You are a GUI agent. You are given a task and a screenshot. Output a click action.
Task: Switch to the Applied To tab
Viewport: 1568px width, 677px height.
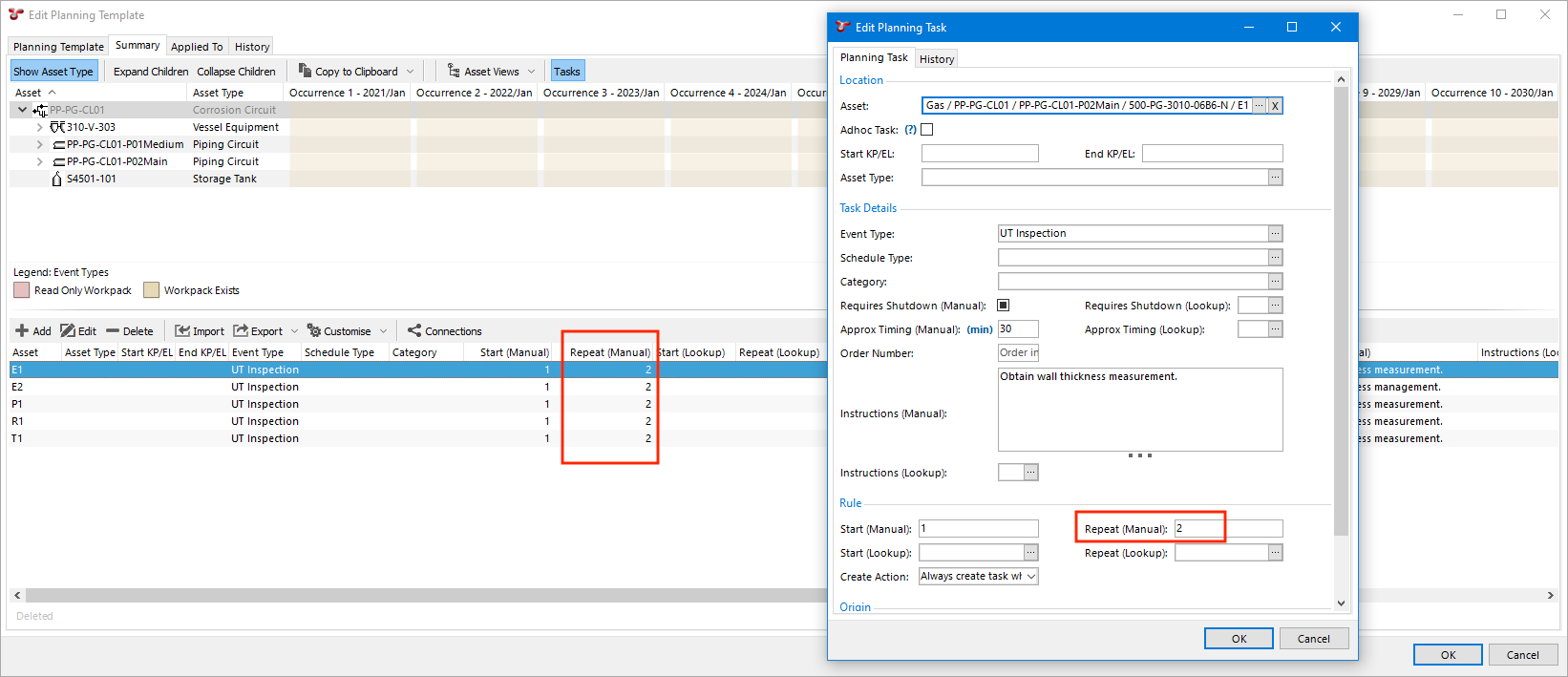pos(197,47)
